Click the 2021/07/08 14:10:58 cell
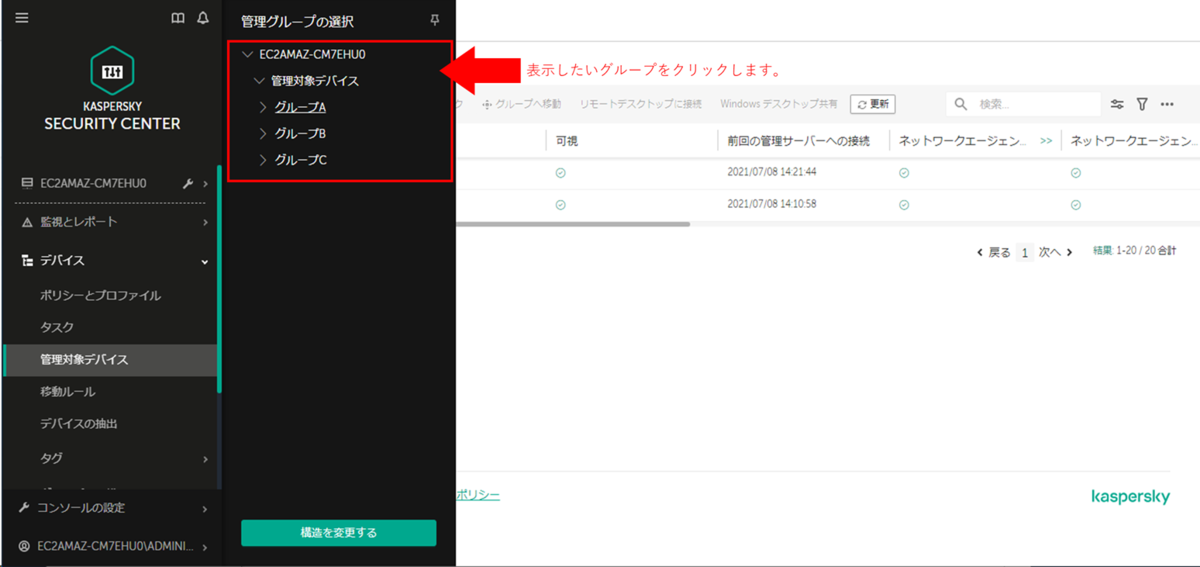1200x567 pixels. (772, 204)
